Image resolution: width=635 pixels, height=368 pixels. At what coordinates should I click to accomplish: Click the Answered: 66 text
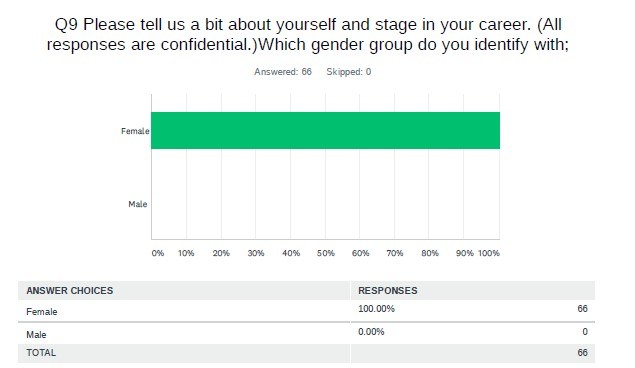click(283, 72)
